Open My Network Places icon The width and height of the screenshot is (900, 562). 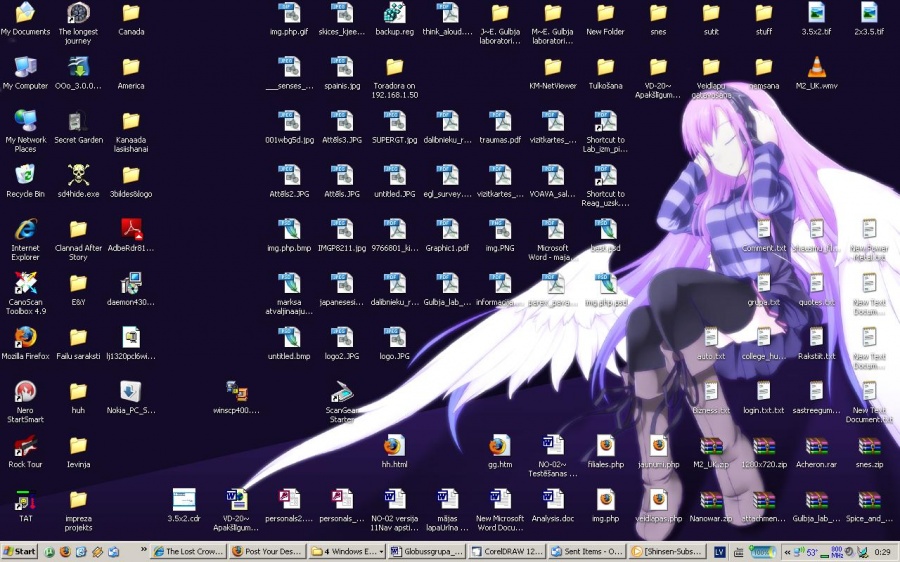point(25,131)
